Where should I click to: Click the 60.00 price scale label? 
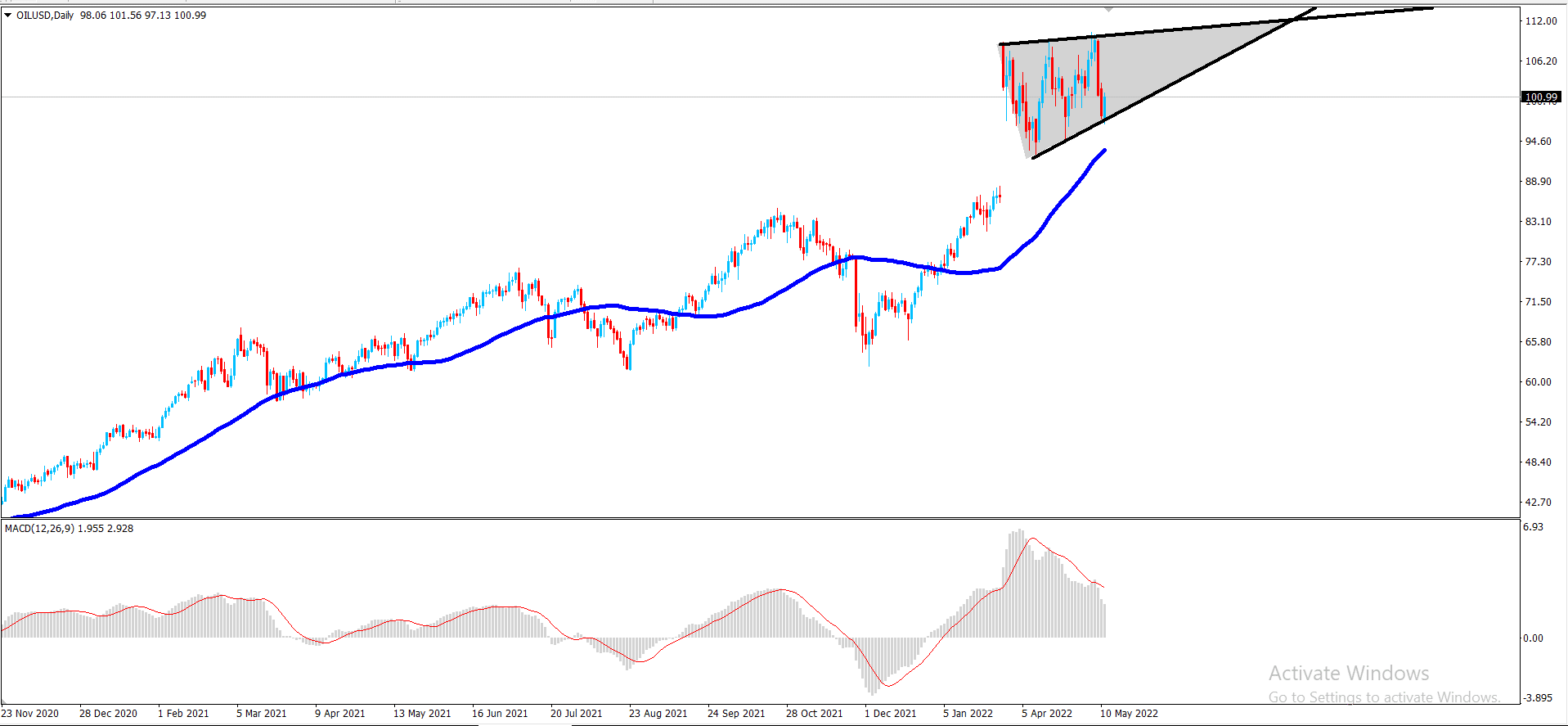click(1538, 382)
